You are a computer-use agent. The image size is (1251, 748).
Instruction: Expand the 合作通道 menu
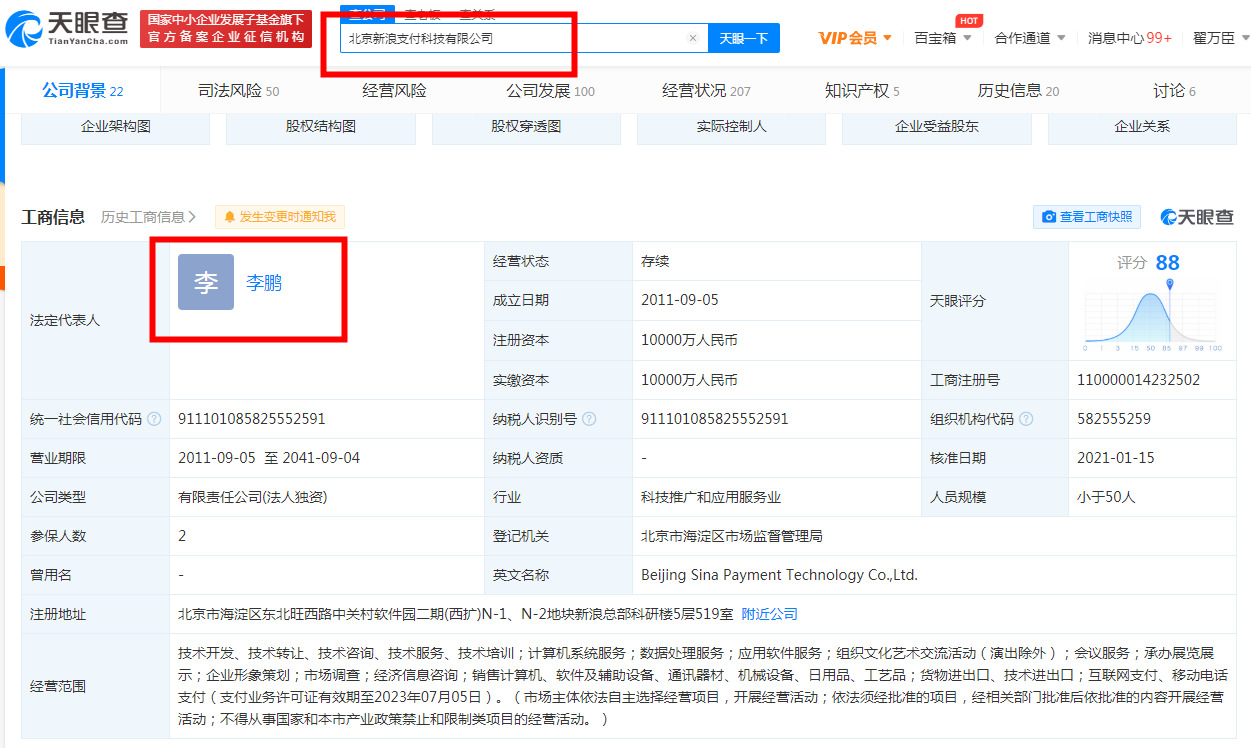click(x=1029, y=38)
